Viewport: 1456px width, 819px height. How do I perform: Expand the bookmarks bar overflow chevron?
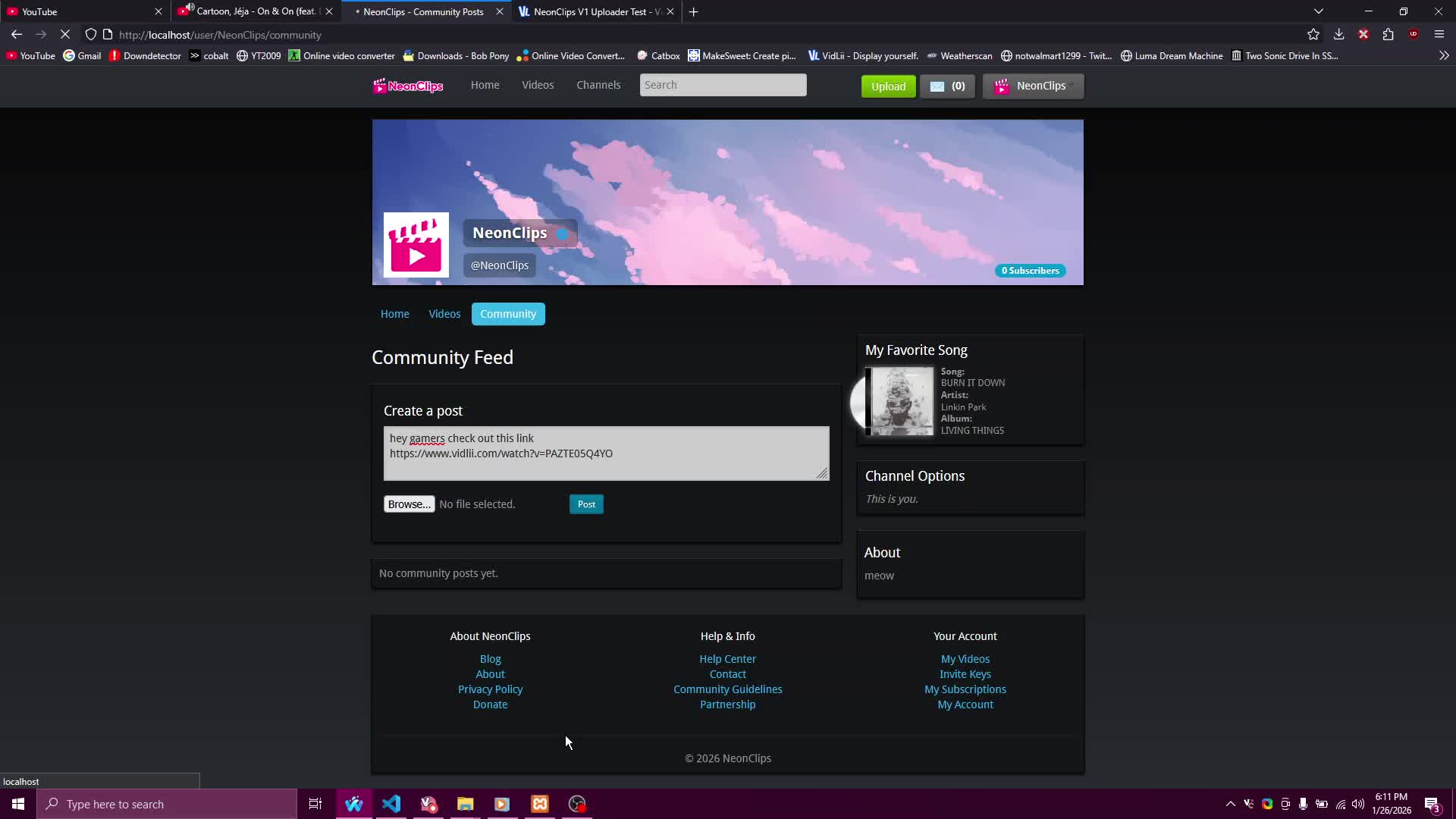click(x=1445, y=55)
